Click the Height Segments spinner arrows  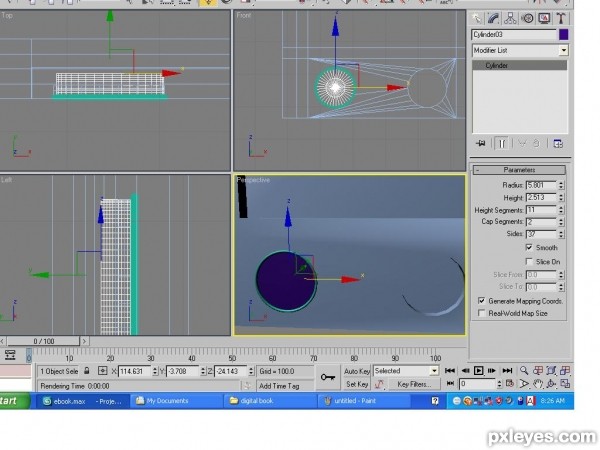coord(561,210)
